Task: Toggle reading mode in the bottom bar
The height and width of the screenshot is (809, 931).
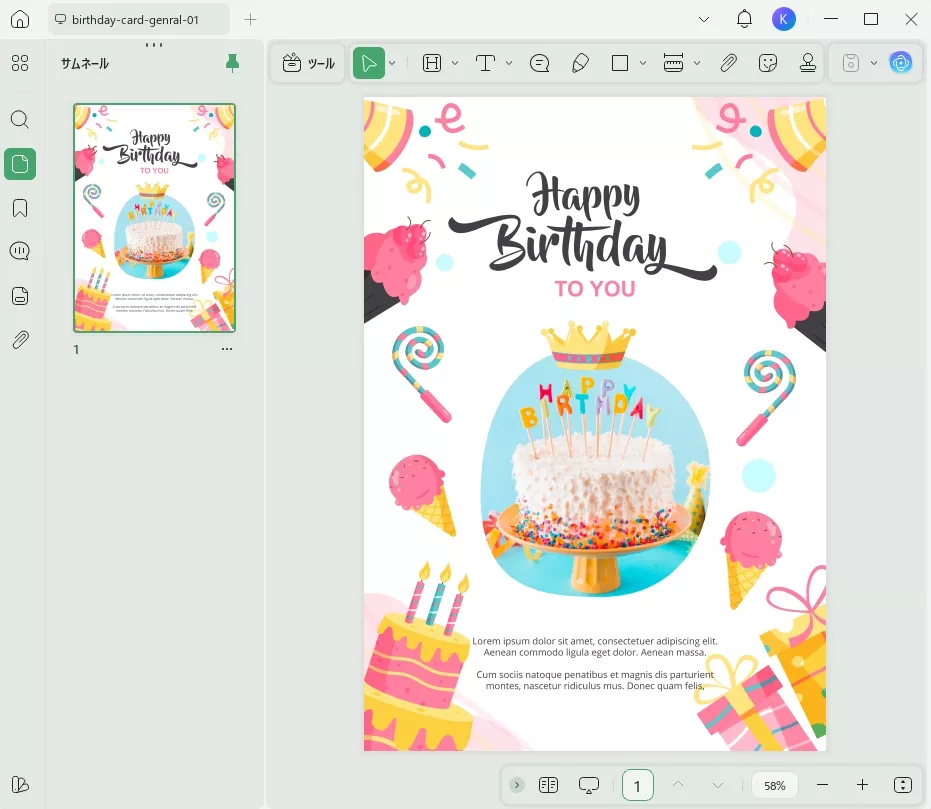Action: coord(548,785)
